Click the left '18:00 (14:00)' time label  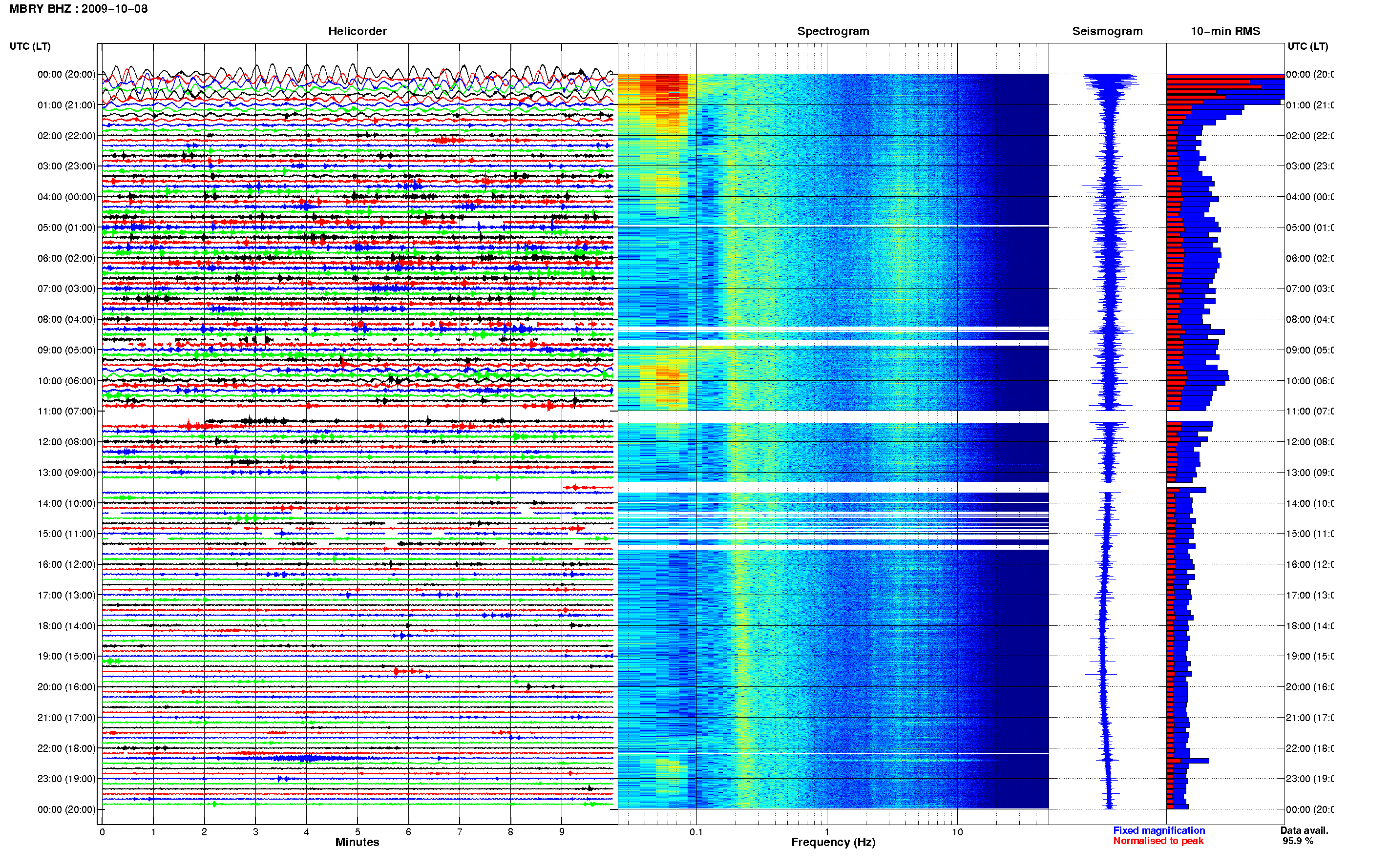[66, 626]
